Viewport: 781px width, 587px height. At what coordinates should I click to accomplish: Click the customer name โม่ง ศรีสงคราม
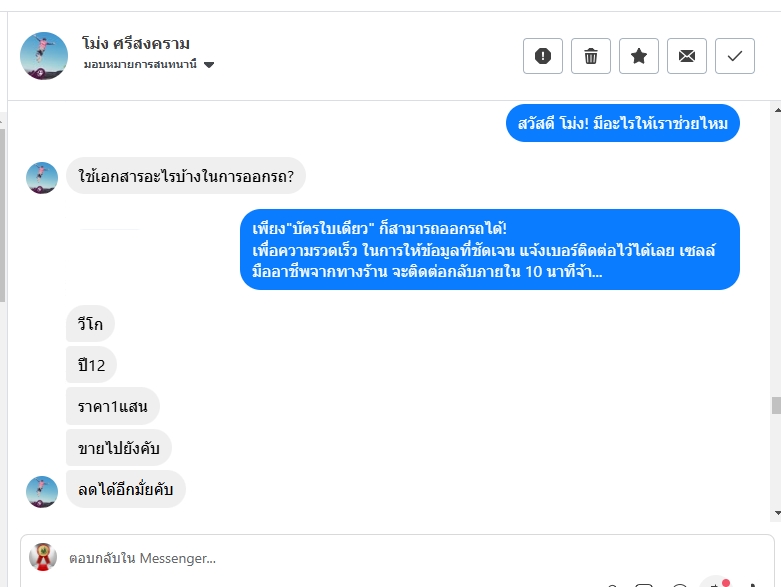[x=136, y=44]
